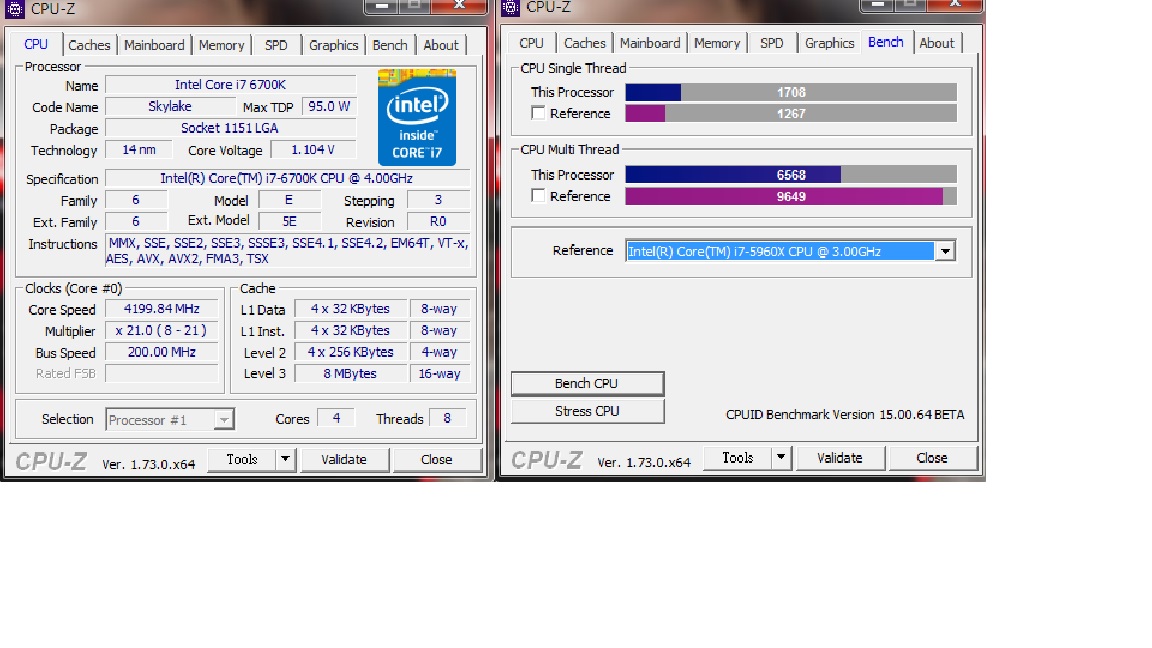Image resolution: width=1152 pixels, height=648 pixels.
Task: Start the Stress CPU test
Action: 587,411
